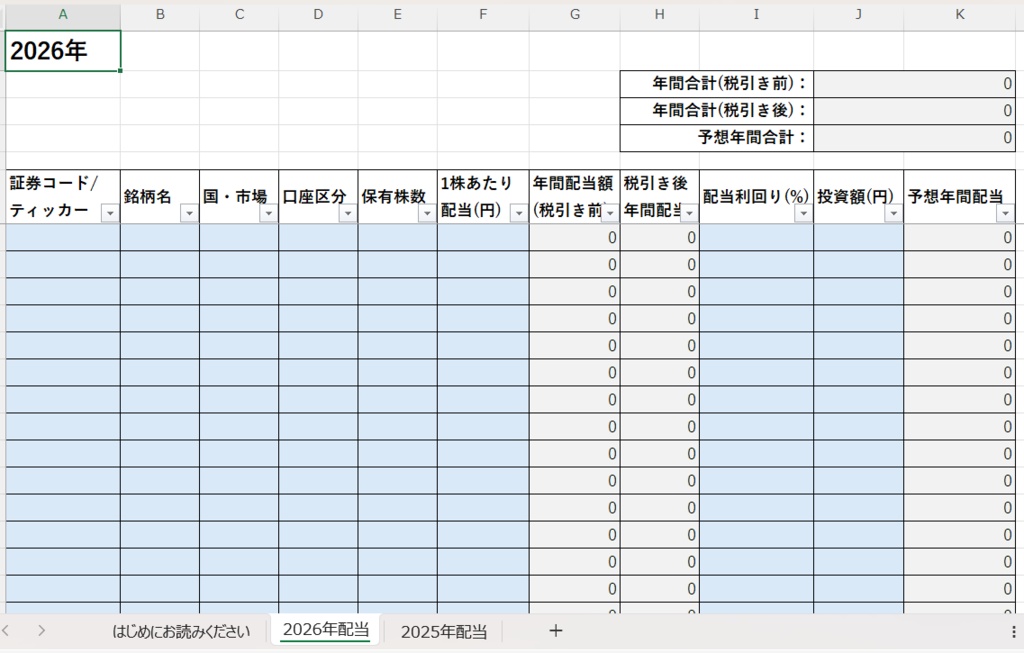The width and height of the screenshot is (1024, 653).
Task: Open filter dropdown for 国・市場 column
Action: [268, 214]
